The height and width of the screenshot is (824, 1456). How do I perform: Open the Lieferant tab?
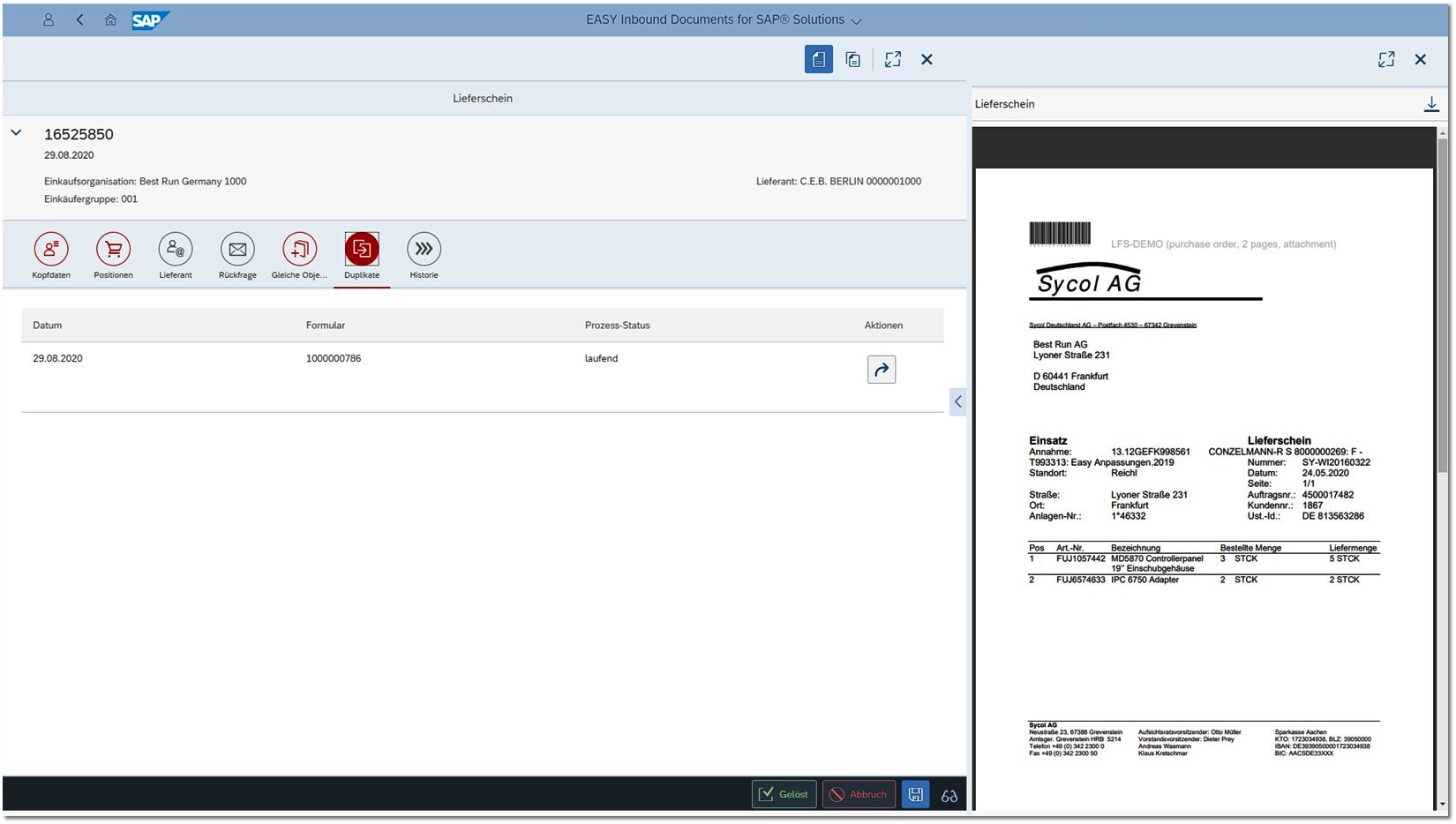176,257
